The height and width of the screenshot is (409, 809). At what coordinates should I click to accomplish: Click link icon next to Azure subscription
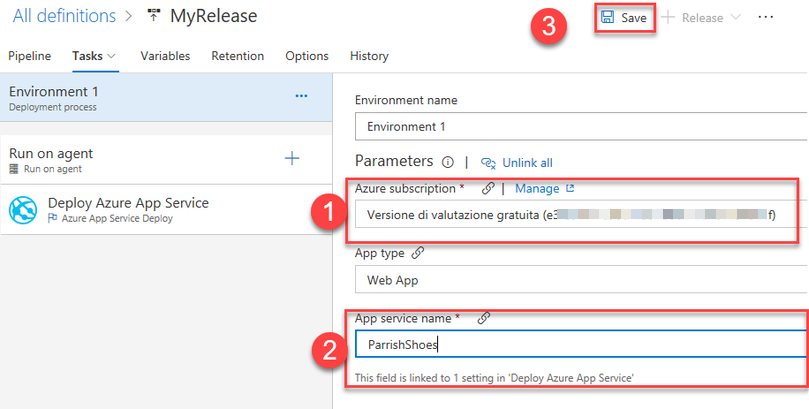click(x=488, y=188)
